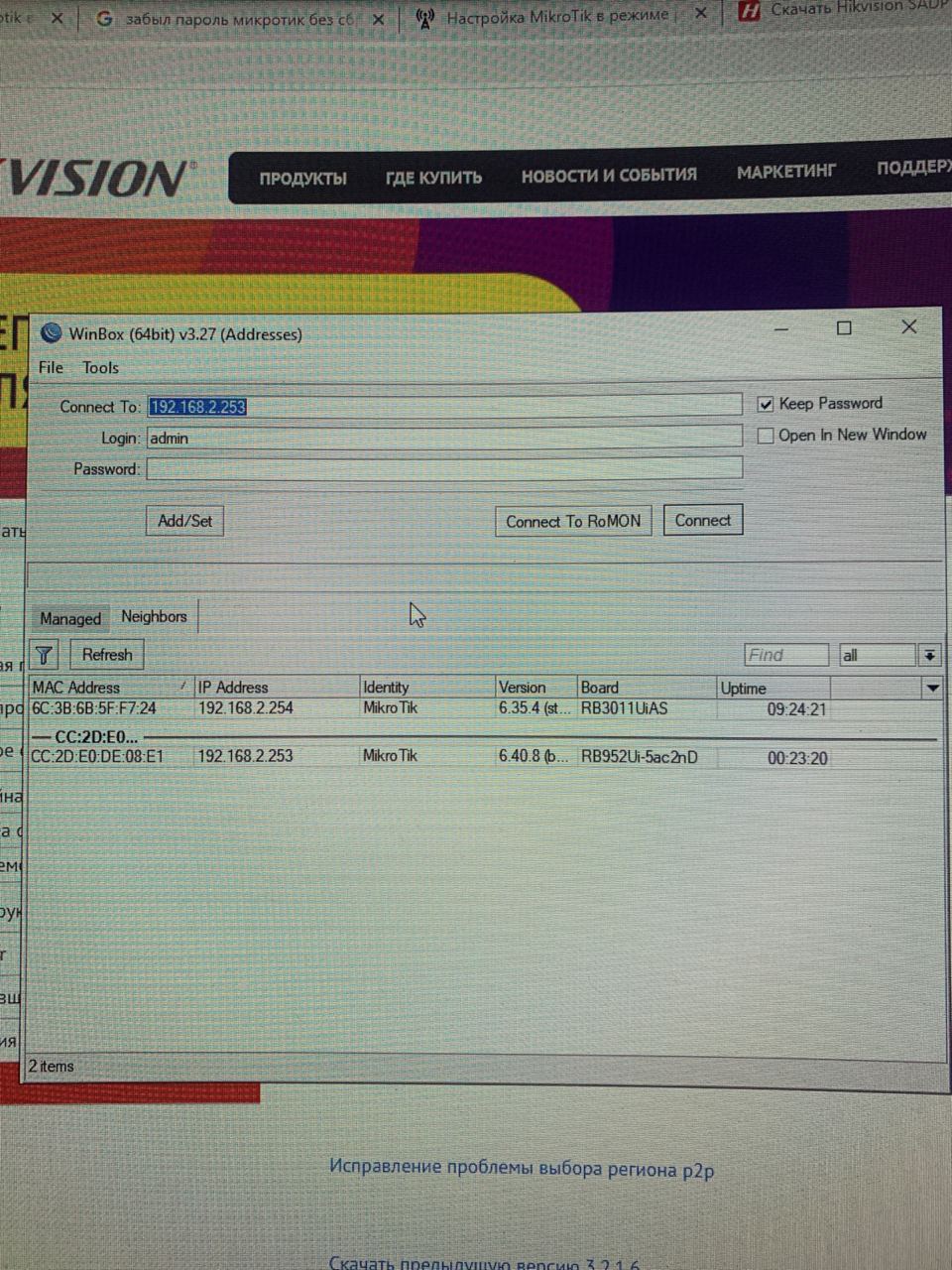Screen dimensions: 952x1270
Task: Click the Login input field
Action: point(444,438)
